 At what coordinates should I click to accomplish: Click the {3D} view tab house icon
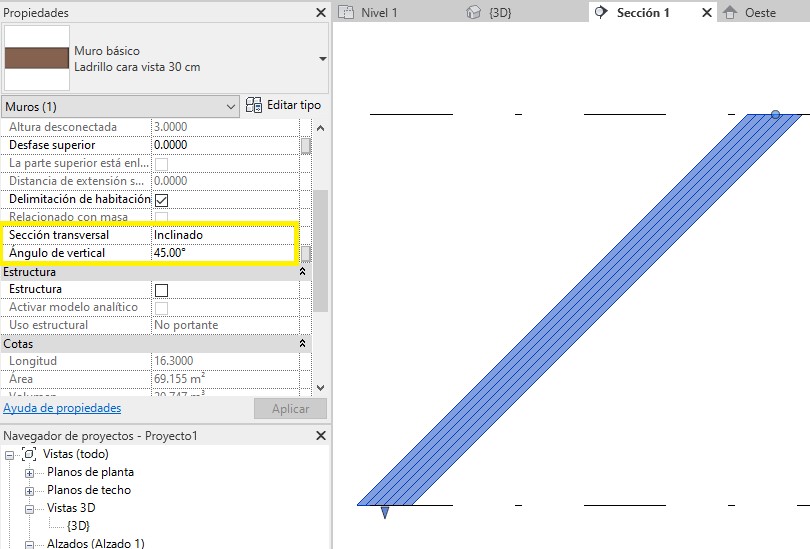coord(474,13)
